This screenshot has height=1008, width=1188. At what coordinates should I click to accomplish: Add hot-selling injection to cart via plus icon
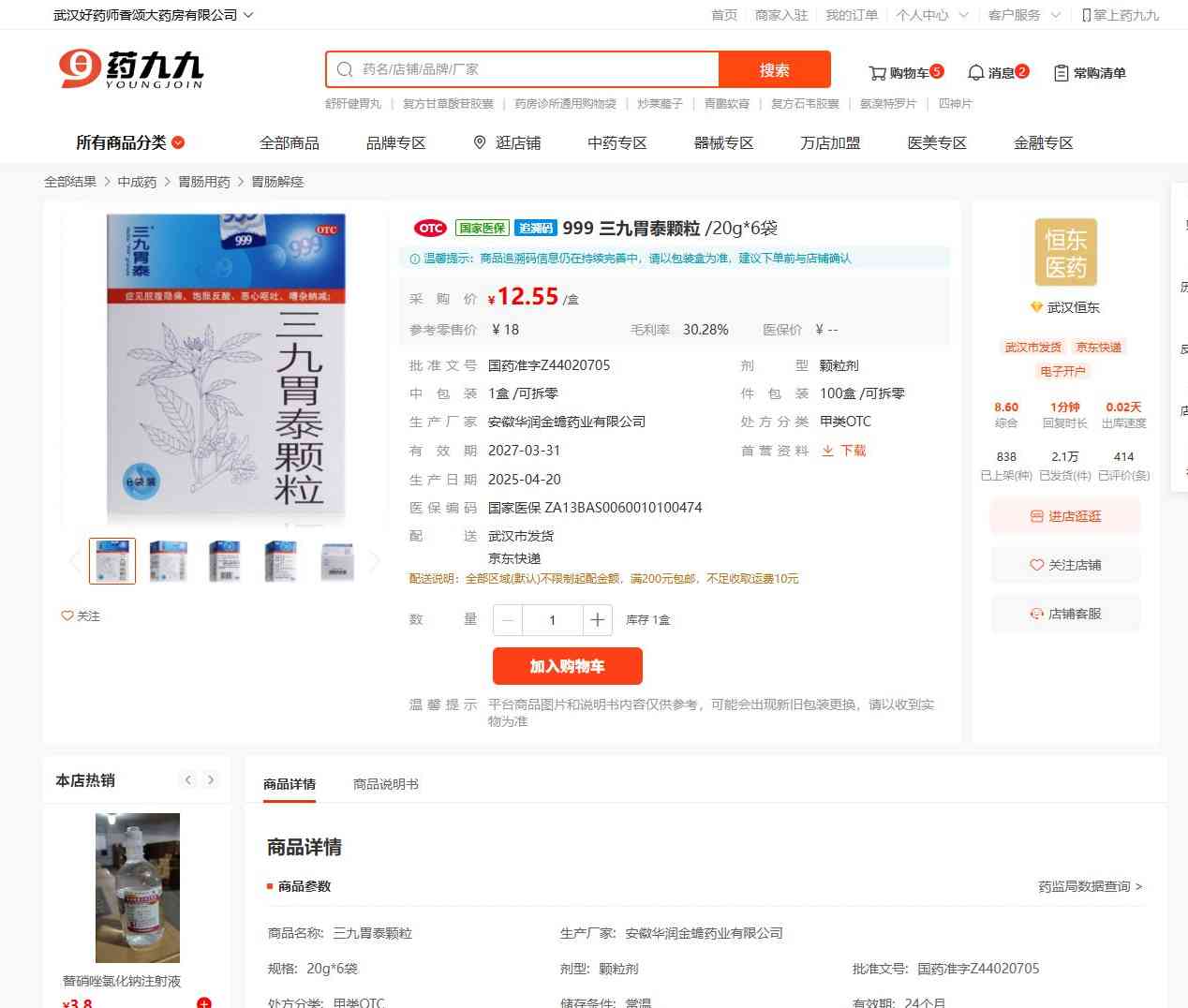click(x=204, y=1002)
